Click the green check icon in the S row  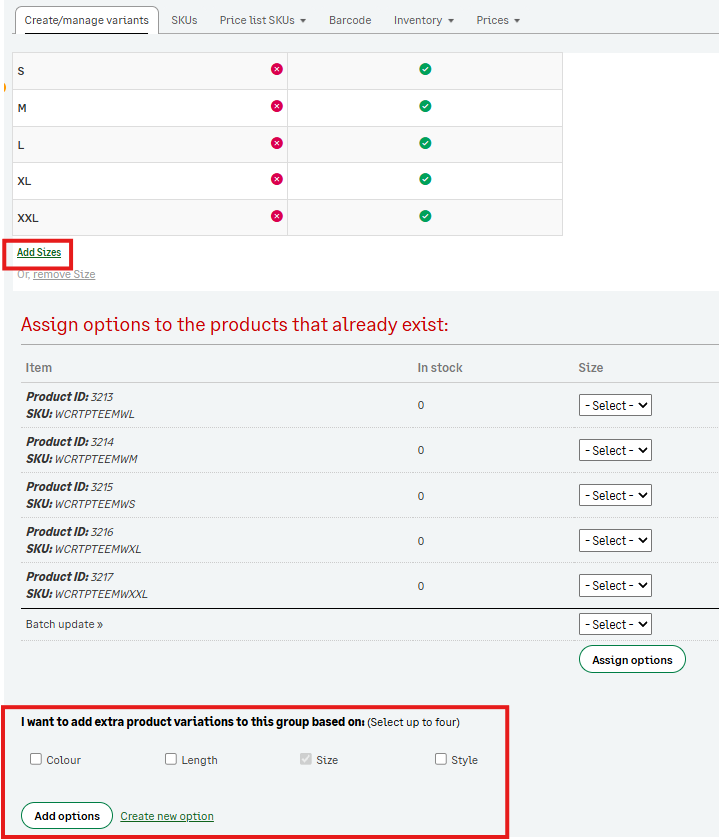coord(425,69)
